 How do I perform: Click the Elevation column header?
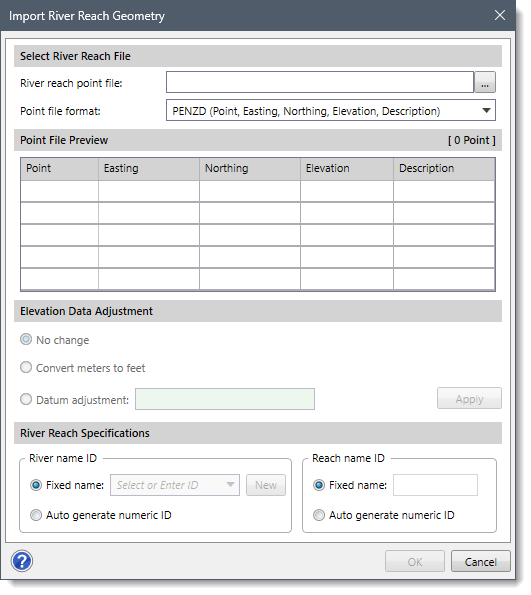tap(347, 168)
